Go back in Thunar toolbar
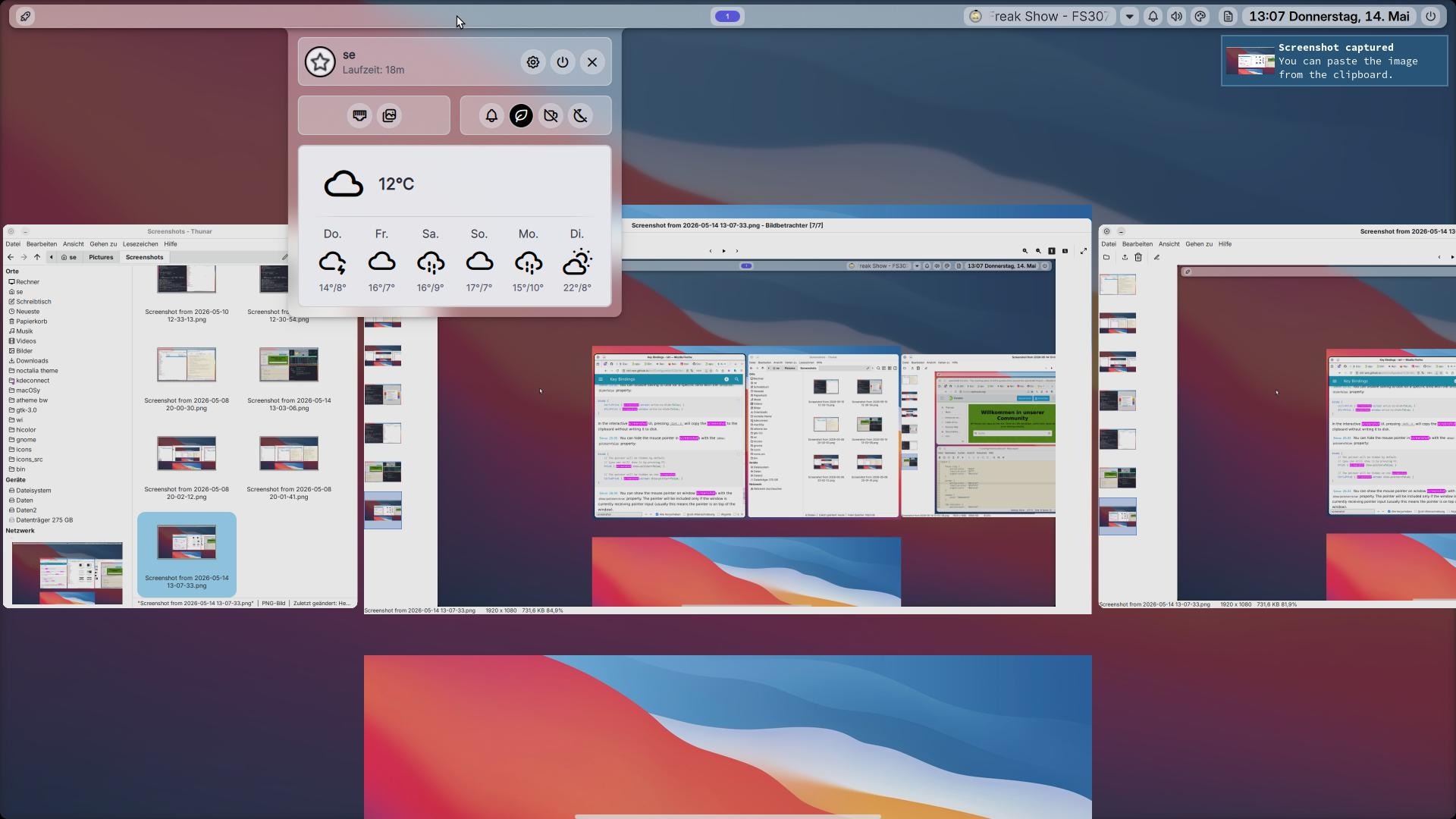Viewport: 1456px width, 819px height. coord(11,257)
